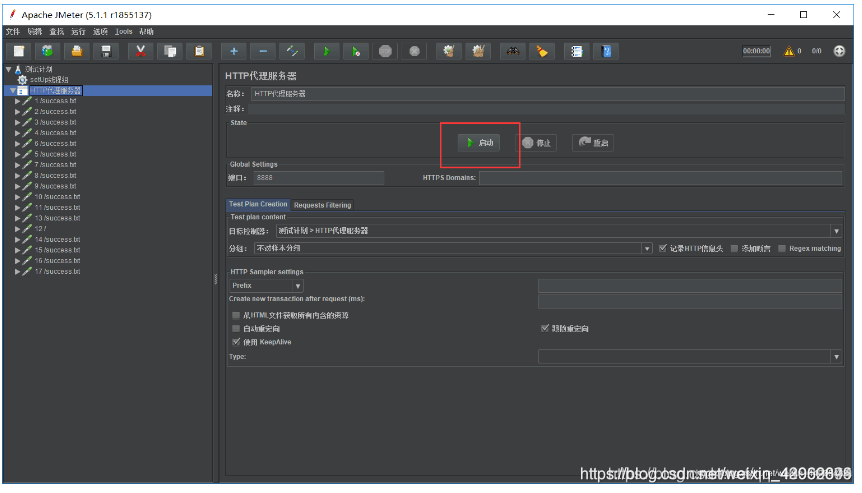The width and height of the screenshot is (862, 493).
Task: Check 从HTML文件获取所有内含的资源 option
Action: pyautogui.click(x=236, y=315)
